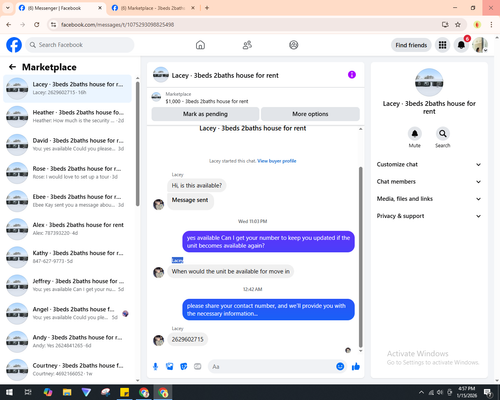The width and height of the screenshot is (500, 400).
Task: Click Lacey's large profile picture in right panel
Action: tap(429, 82)
